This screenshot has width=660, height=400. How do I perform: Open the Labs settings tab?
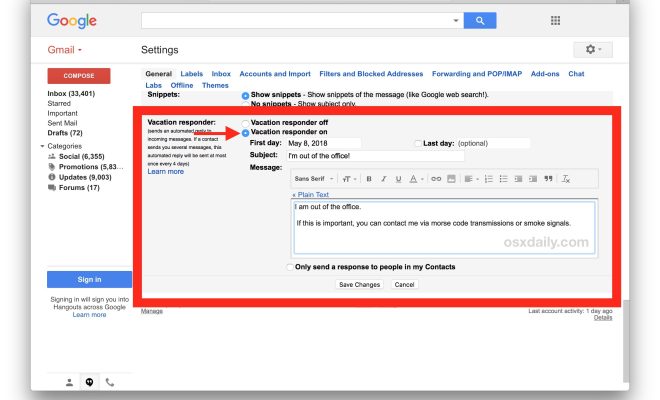(x=154, y=85)
